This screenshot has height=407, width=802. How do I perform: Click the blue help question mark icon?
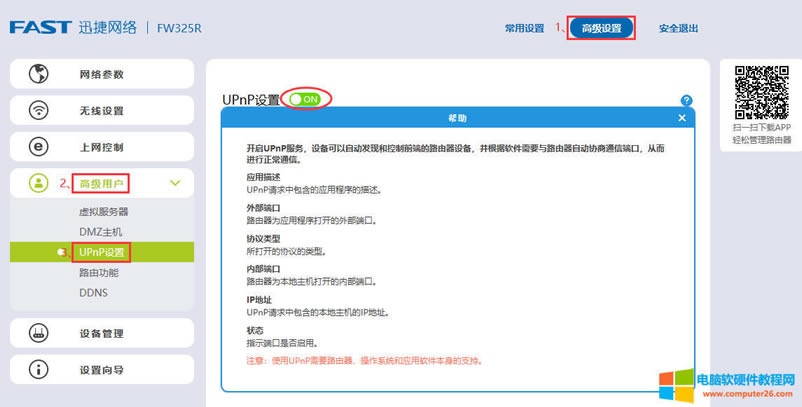click(686, 101)
